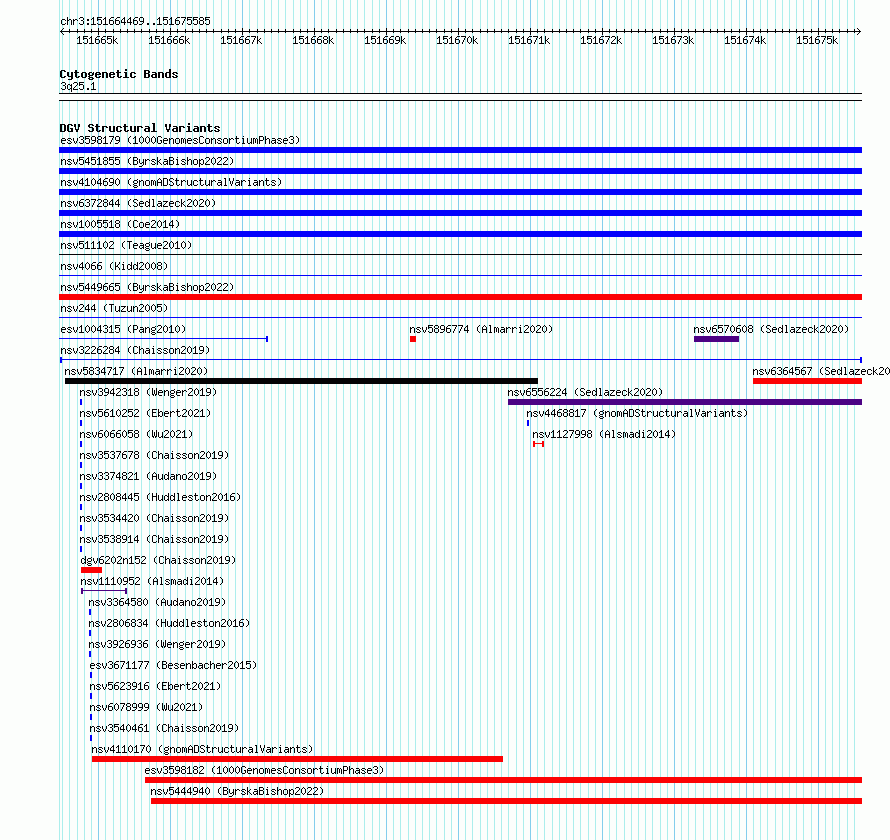This screenshot has height=840, width=890.
Task: Open nsv5623916 (Ebert2021) variant
Action: [x=155, y=686]
